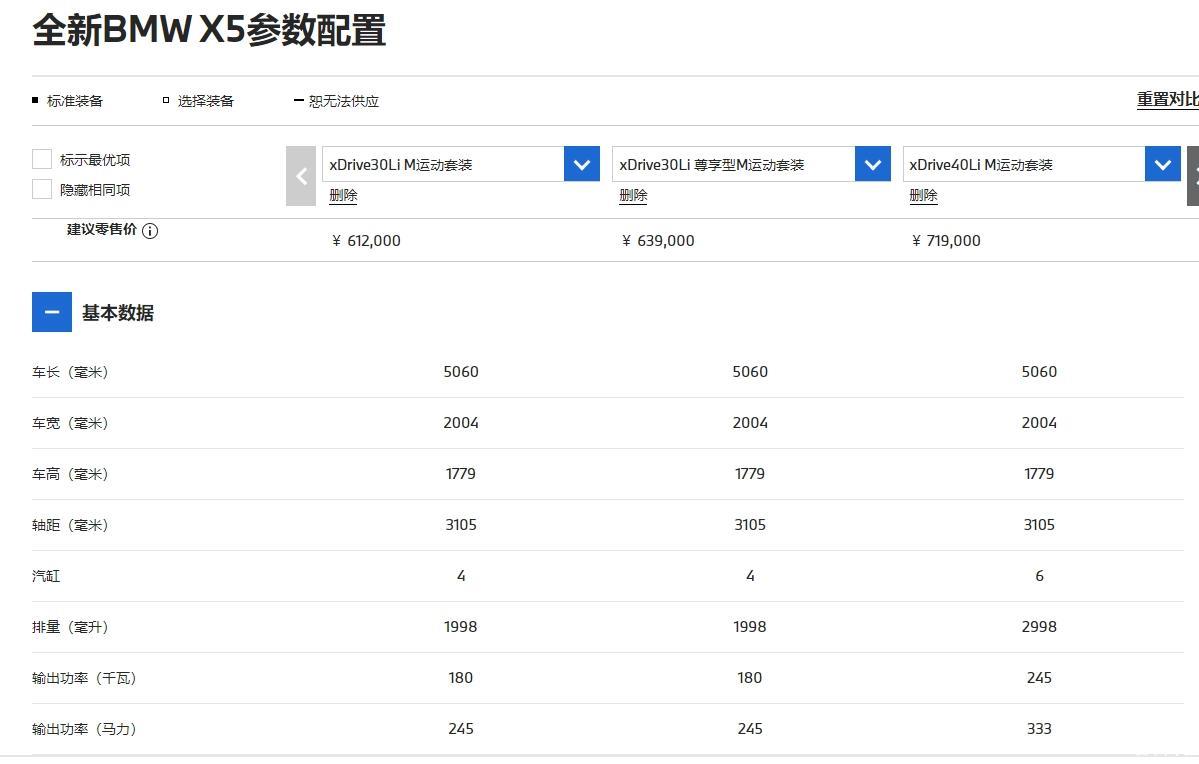Click the 标准装备 legend item
The image size is (1199, 764).
tap(67, 101)
